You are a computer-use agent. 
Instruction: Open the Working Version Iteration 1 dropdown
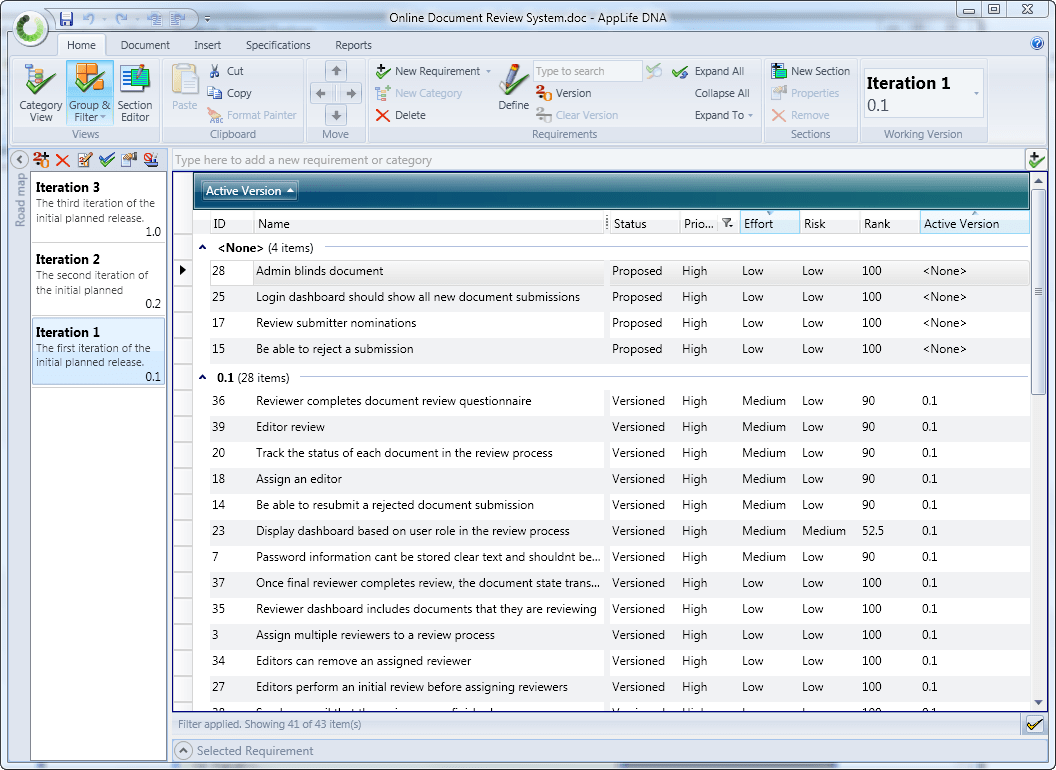[x=976, y=93]
